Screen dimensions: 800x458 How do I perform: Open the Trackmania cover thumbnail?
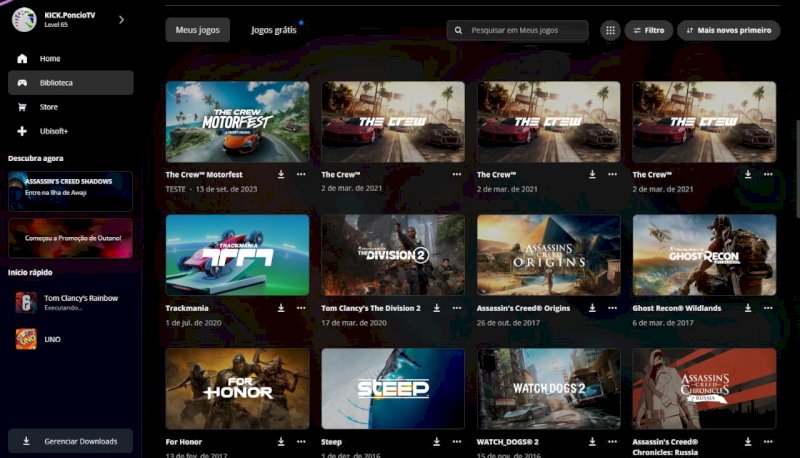coord(237,255)
